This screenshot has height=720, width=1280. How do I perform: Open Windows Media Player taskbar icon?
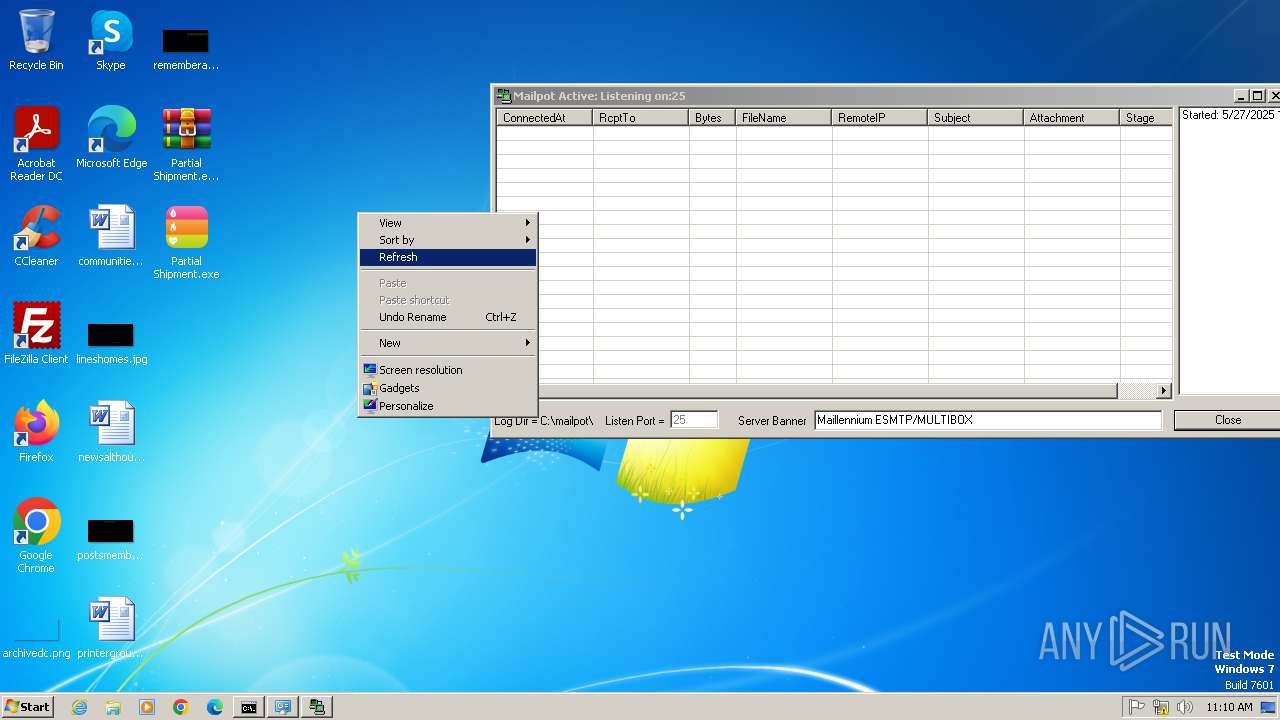tap(147, 707)
